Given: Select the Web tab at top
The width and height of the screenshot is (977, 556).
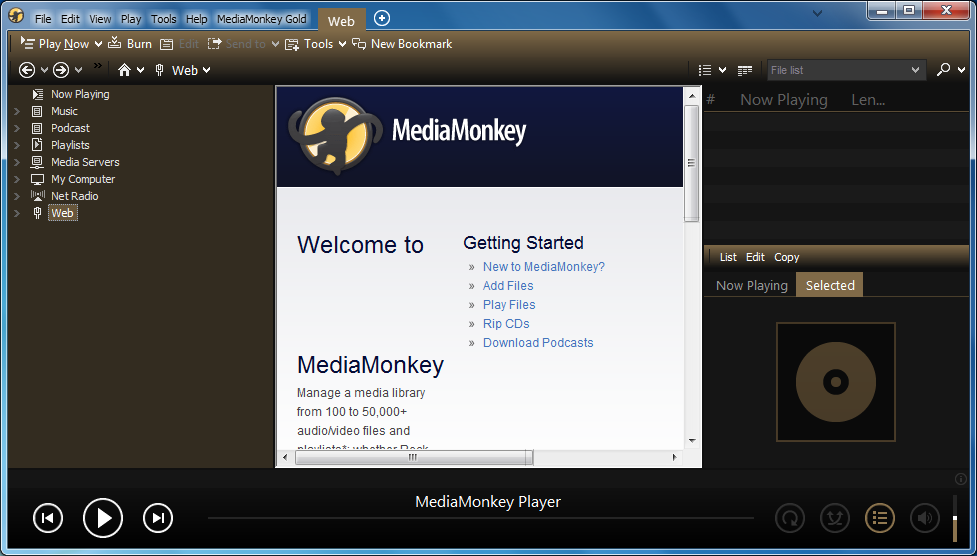Looking at the screenshot, I should pos(341,21).
